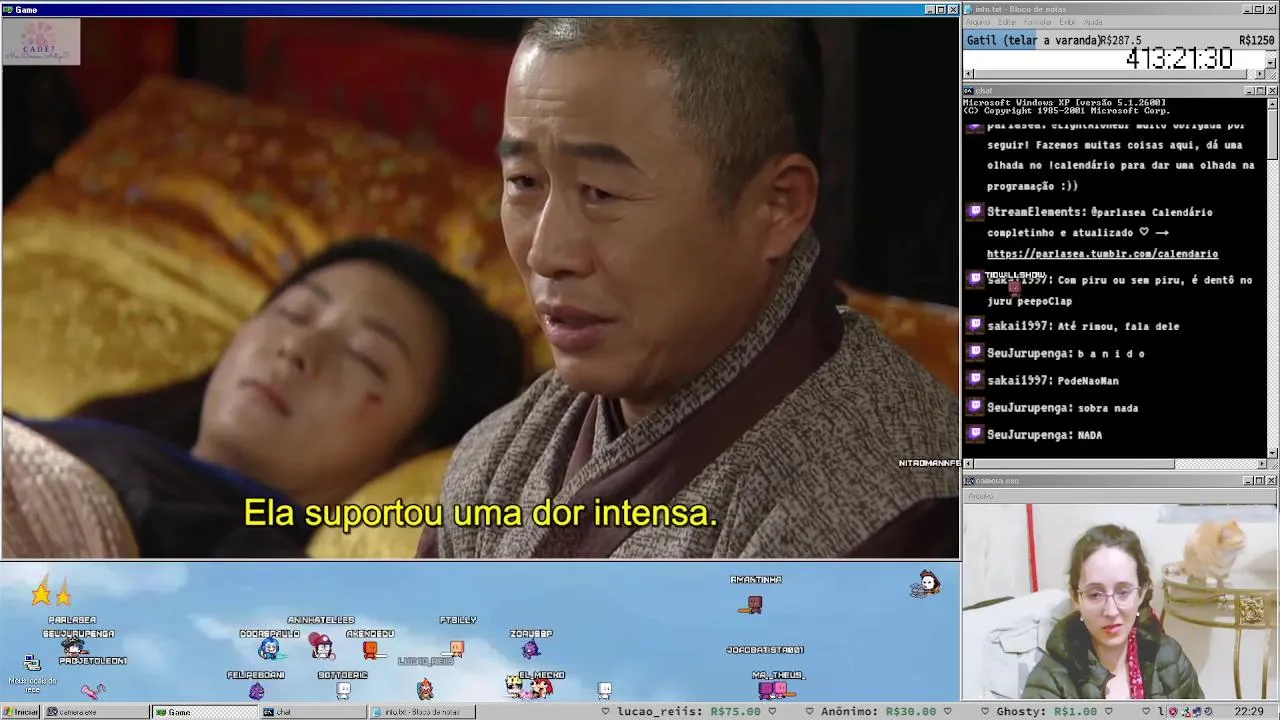1280x720 pixels.
Task: Click the Anônimo R$30.00 donation text
Action: pyautogui.click(x=878, y=712)
